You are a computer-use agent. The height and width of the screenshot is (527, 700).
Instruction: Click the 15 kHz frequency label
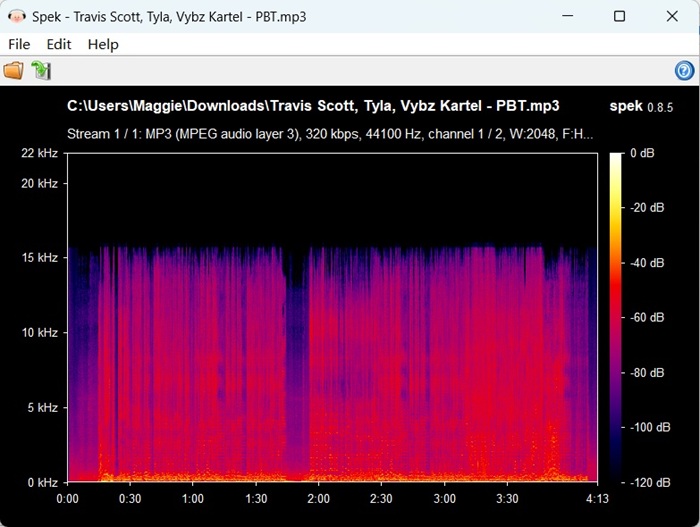(x=40, y=258)
